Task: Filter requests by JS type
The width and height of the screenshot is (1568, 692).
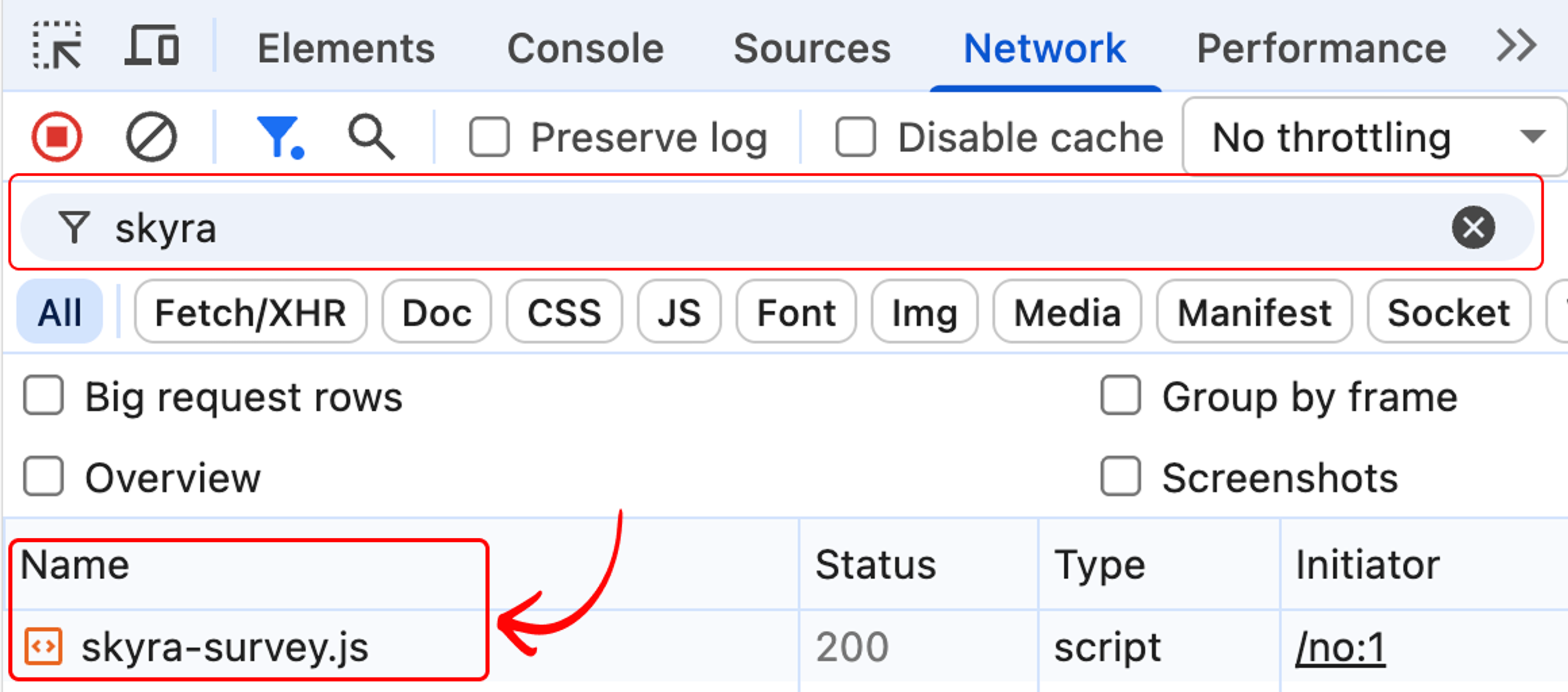Action: pos(679,312)
